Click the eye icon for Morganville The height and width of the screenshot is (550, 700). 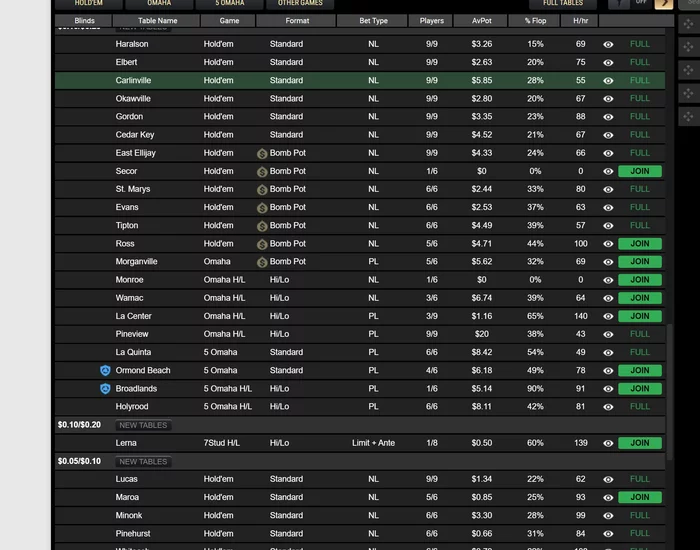[x=608, y=262]
